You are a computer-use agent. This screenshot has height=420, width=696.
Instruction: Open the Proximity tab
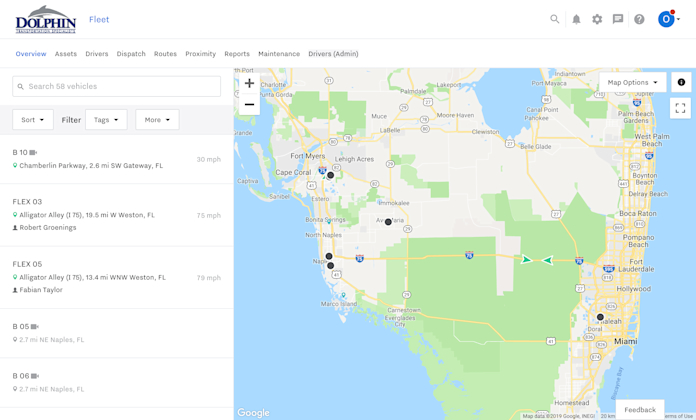(201, 54)
